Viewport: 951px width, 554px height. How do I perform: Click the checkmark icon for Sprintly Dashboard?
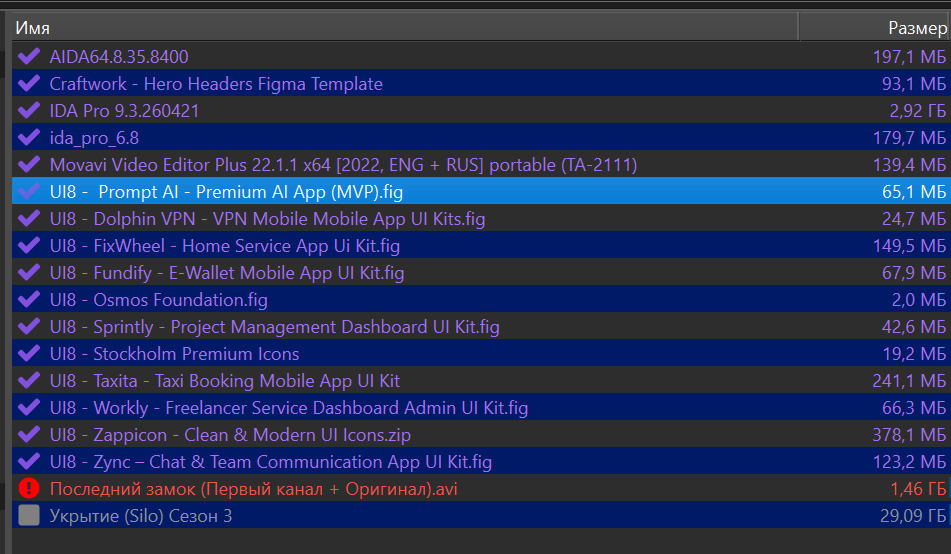click(x=29, y=326)
